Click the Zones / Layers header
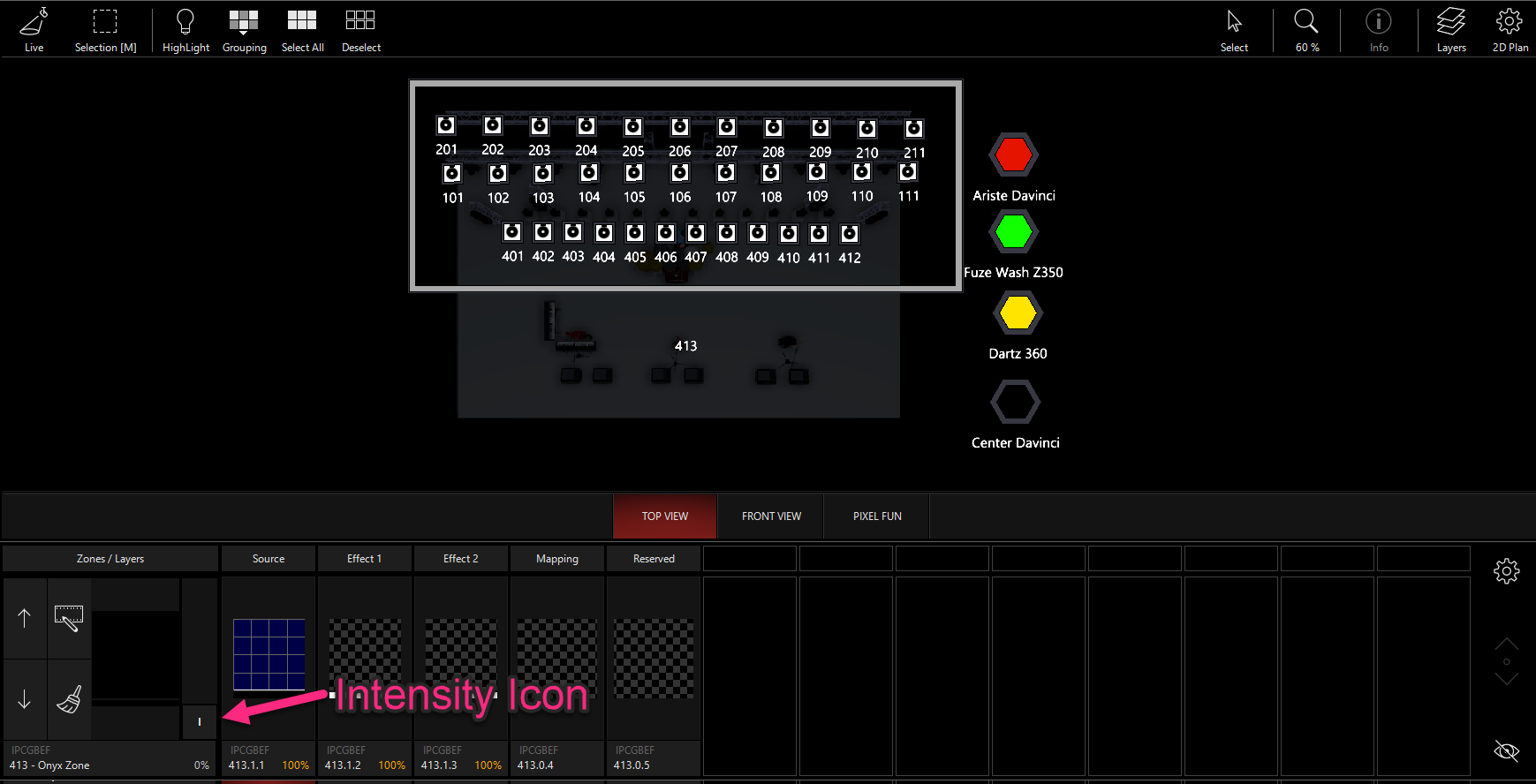This screenshot has height=784, width=1536. [x=110, y=559]
